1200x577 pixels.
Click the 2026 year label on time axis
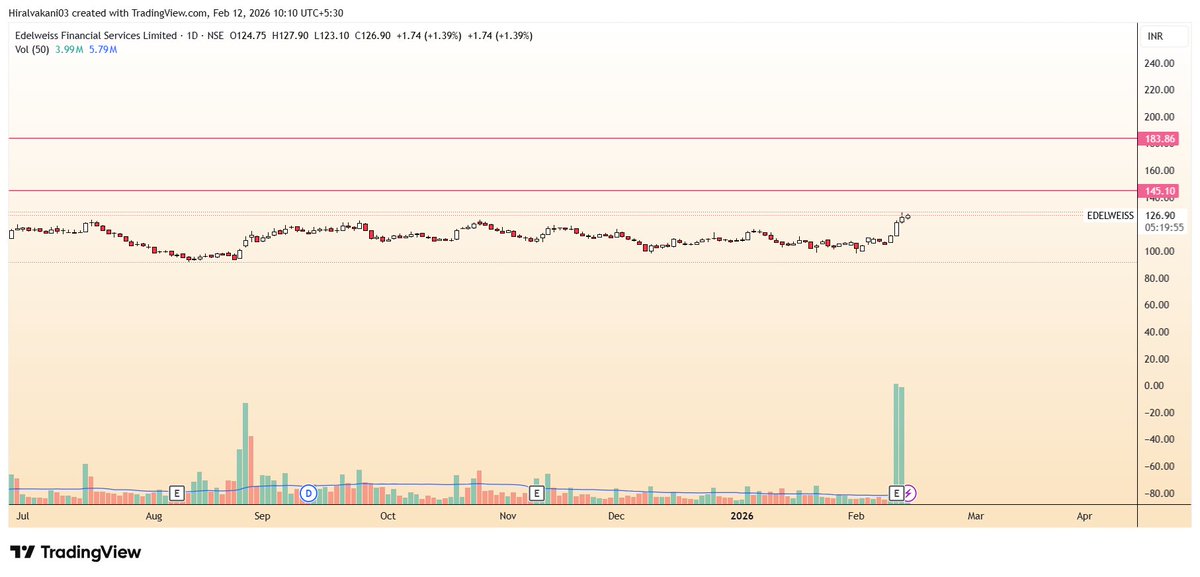[741, 516]
